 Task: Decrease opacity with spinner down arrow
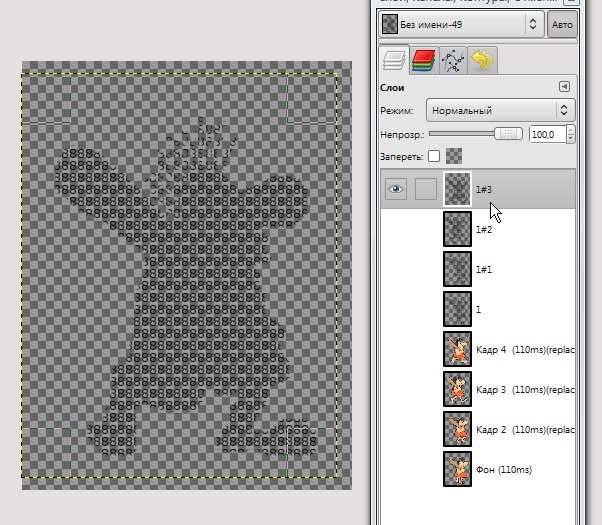tap(571, 139)
